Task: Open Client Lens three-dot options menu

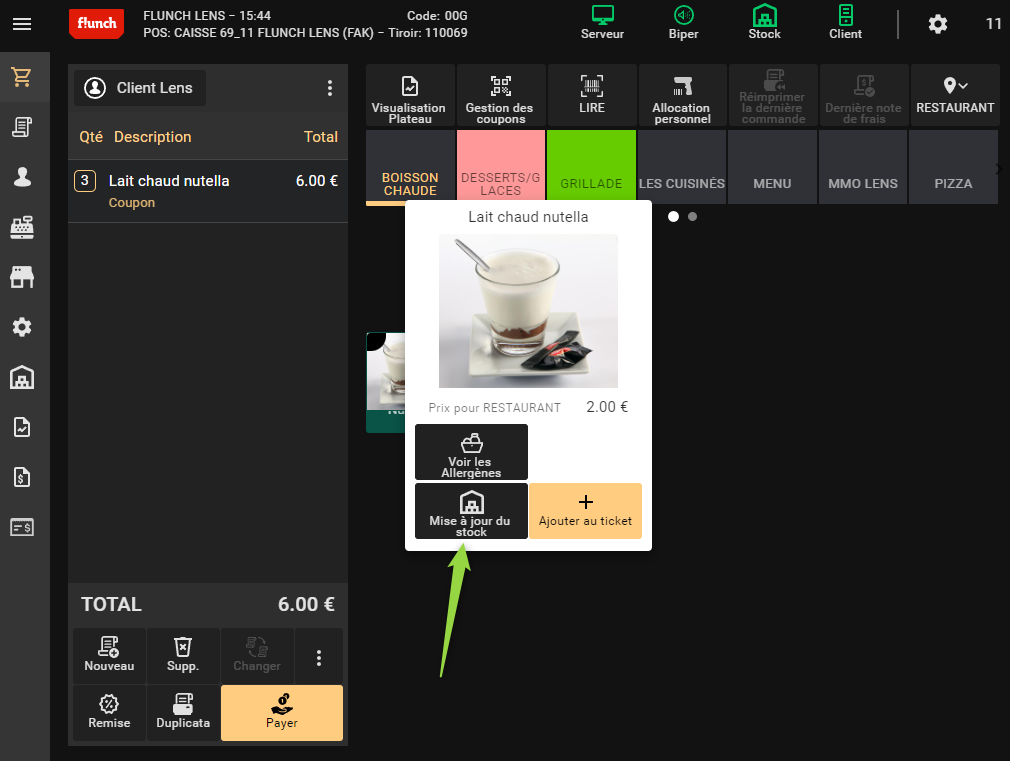Action: point(330,88)
